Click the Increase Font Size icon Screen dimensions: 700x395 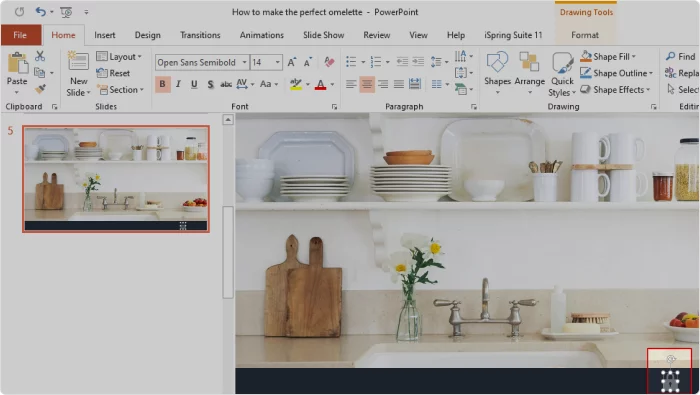pos(292,62)
